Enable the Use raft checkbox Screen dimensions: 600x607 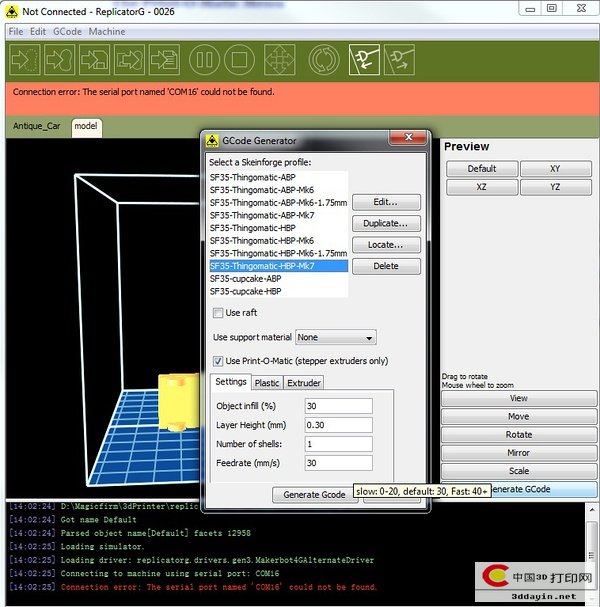[x=218, y=313]
